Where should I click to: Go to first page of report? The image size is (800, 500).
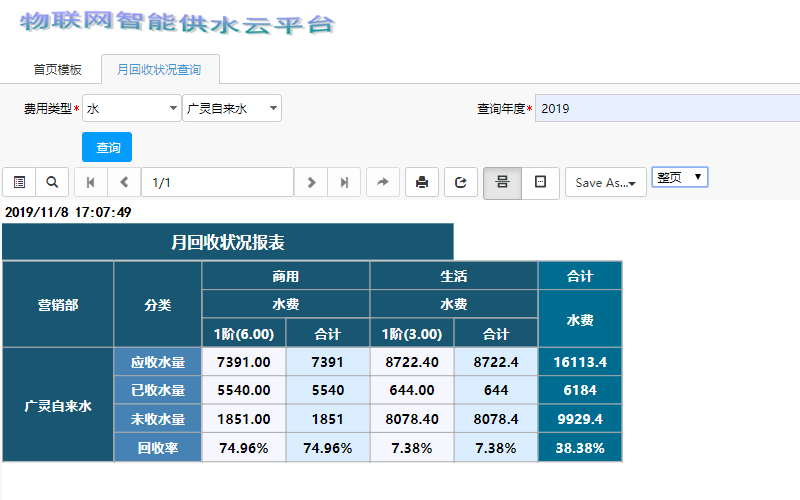tap(91, 182)
